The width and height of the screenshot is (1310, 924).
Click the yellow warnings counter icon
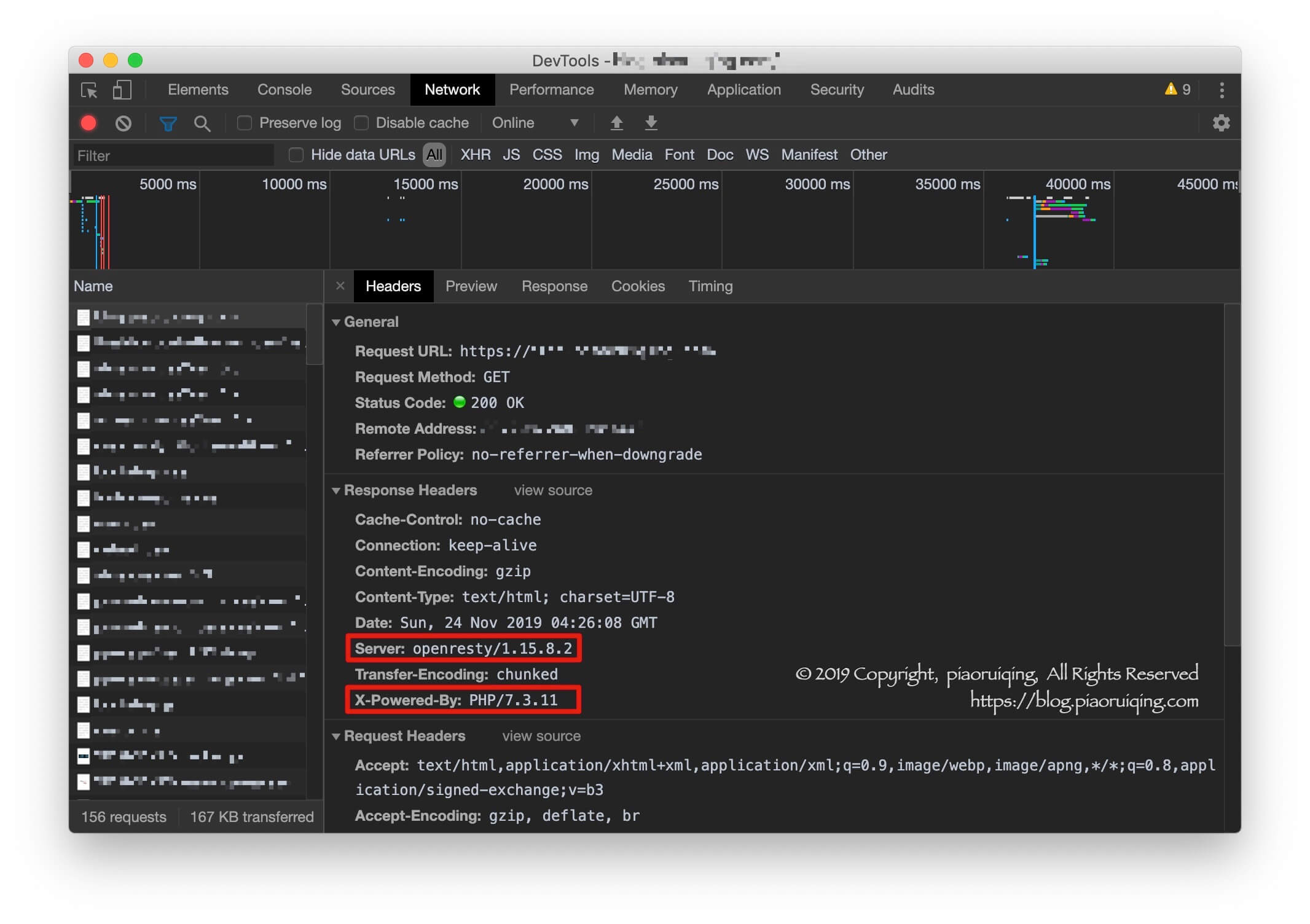pyautogui.click(x=1177, y=90)
